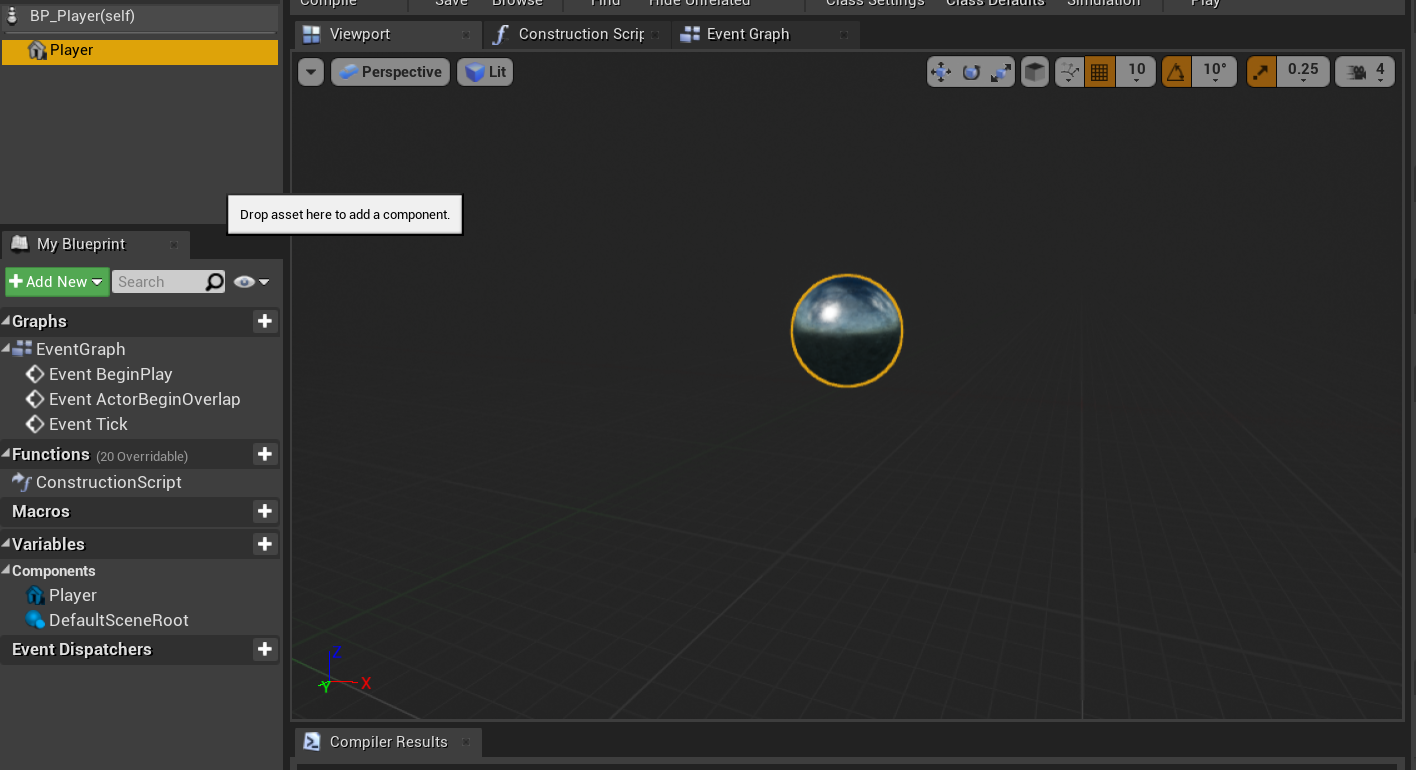Viewport: 1416px width, 770px height.
Task: Collapse the EventGraph tree node
Action: [6, 349]
